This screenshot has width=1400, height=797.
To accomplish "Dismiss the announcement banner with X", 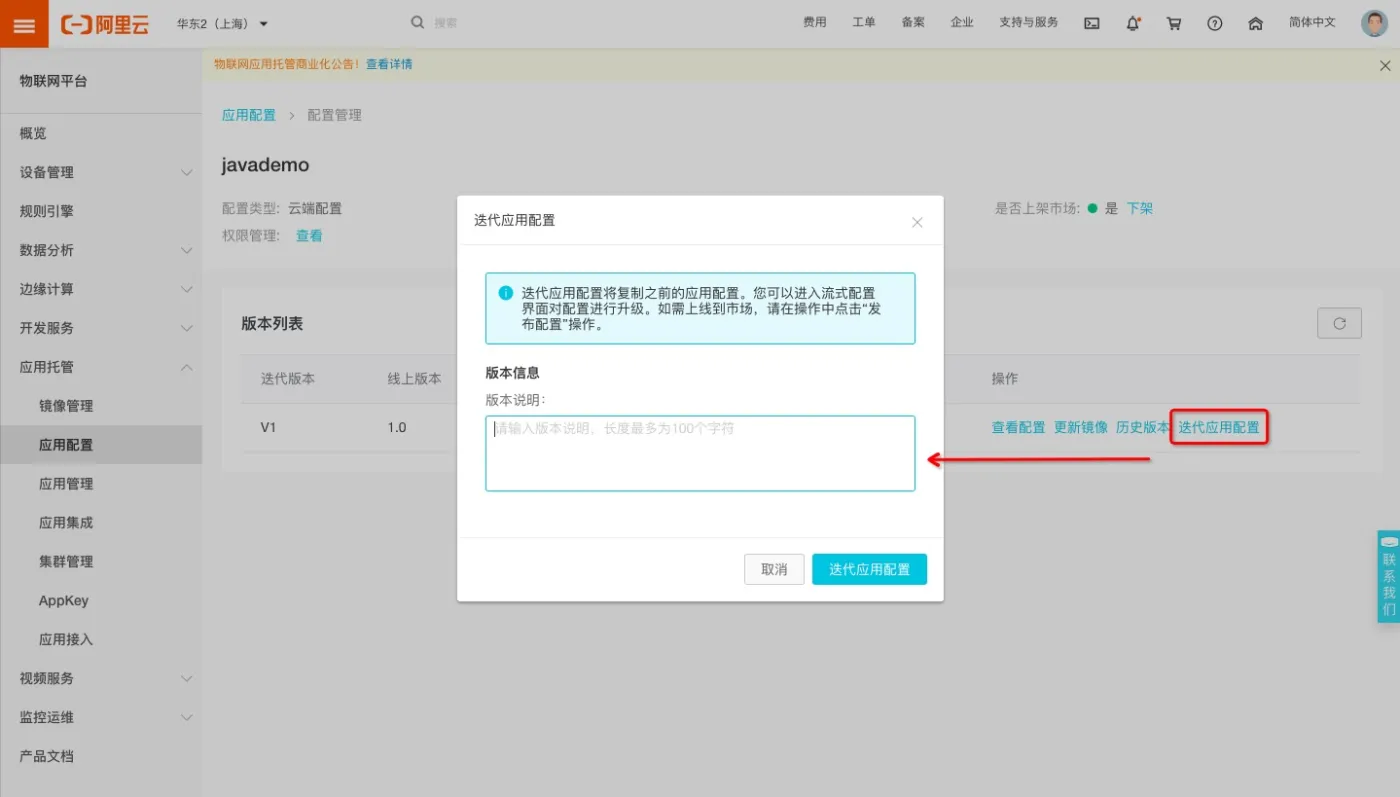I will pos(1385,66).
